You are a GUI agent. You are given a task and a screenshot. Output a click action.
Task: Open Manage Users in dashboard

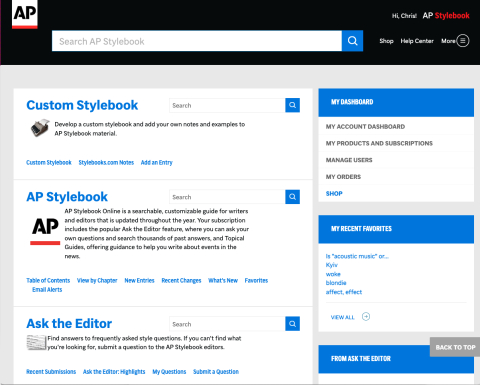tap(349, 160)
